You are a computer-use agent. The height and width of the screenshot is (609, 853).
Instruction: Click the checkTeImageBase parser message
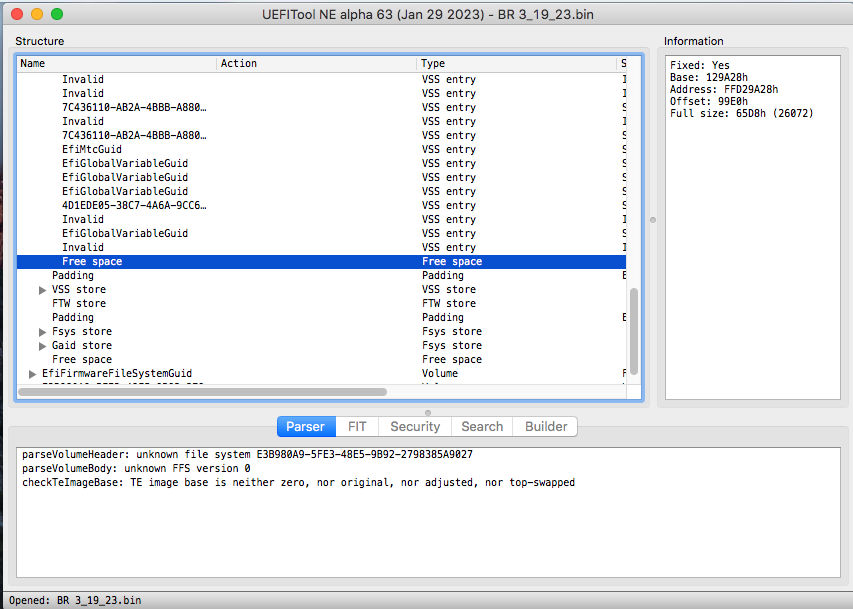click(x=298, y=483)
